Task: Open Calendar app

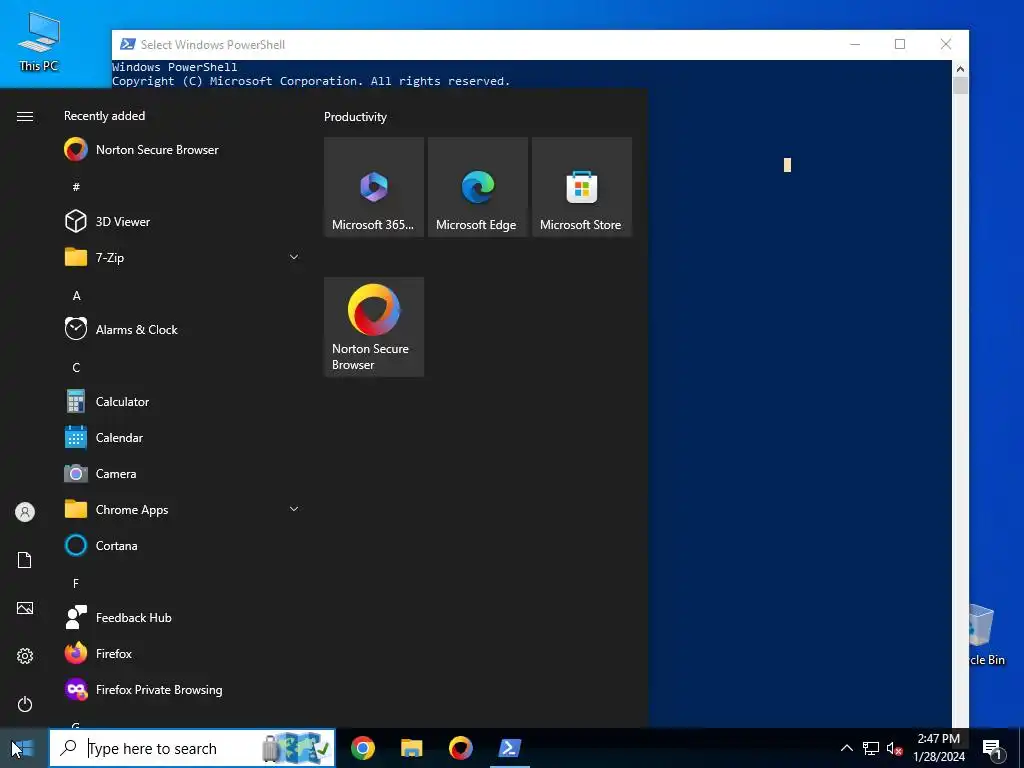Action: 181,438
